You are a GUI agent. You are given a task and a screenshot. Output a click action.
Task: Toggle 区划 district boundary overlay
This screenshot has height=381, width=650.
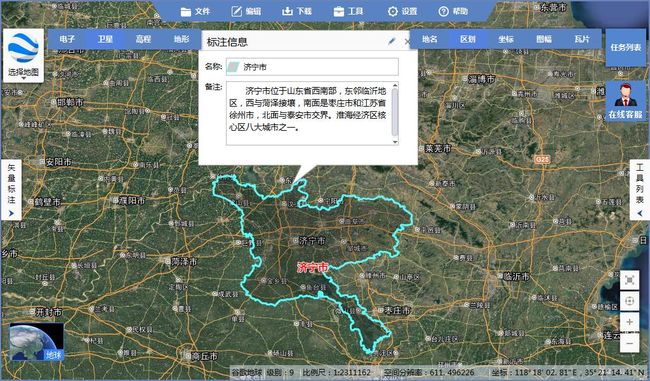pos(468,39)
